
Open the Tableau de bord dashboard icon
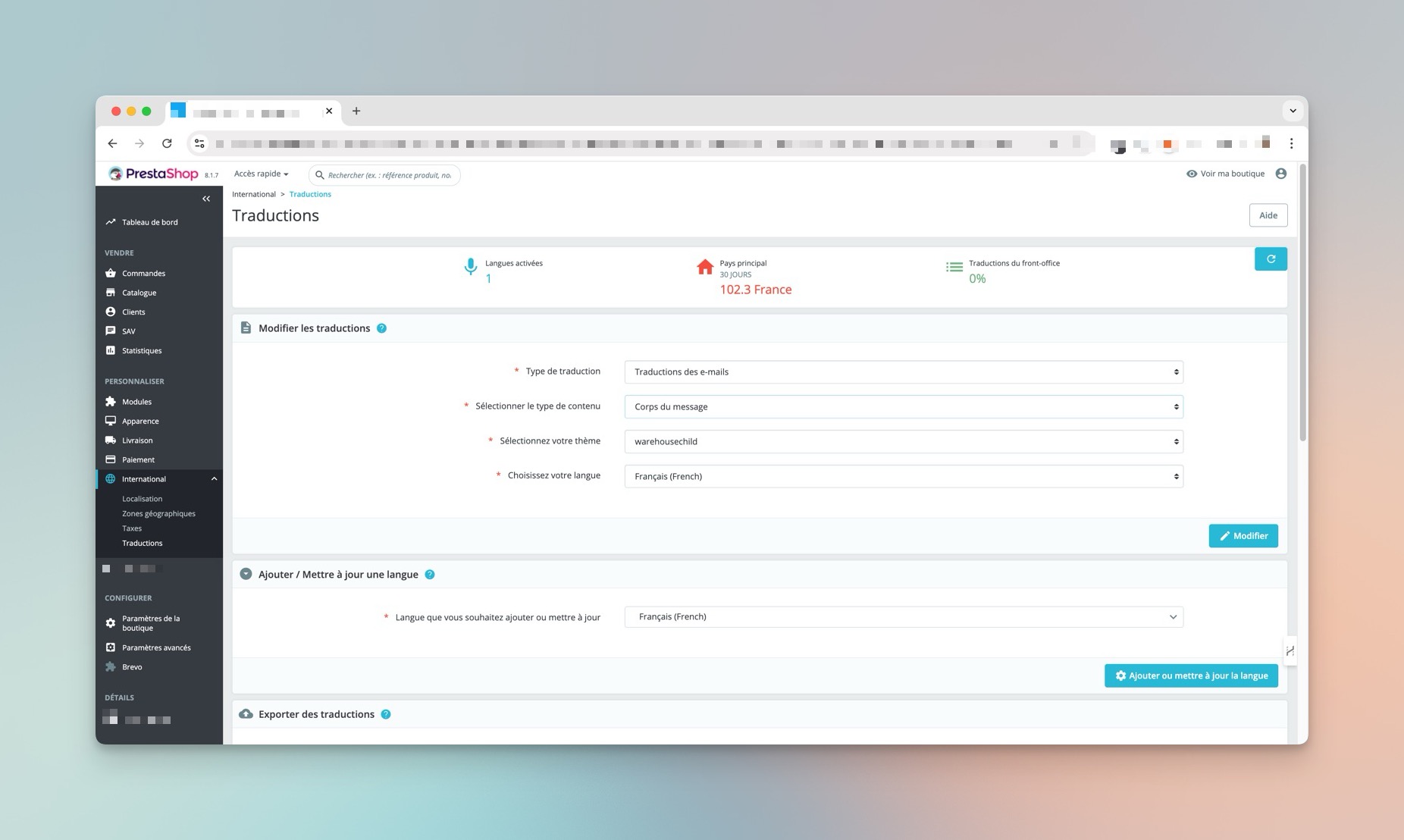[x=111, y=221]
